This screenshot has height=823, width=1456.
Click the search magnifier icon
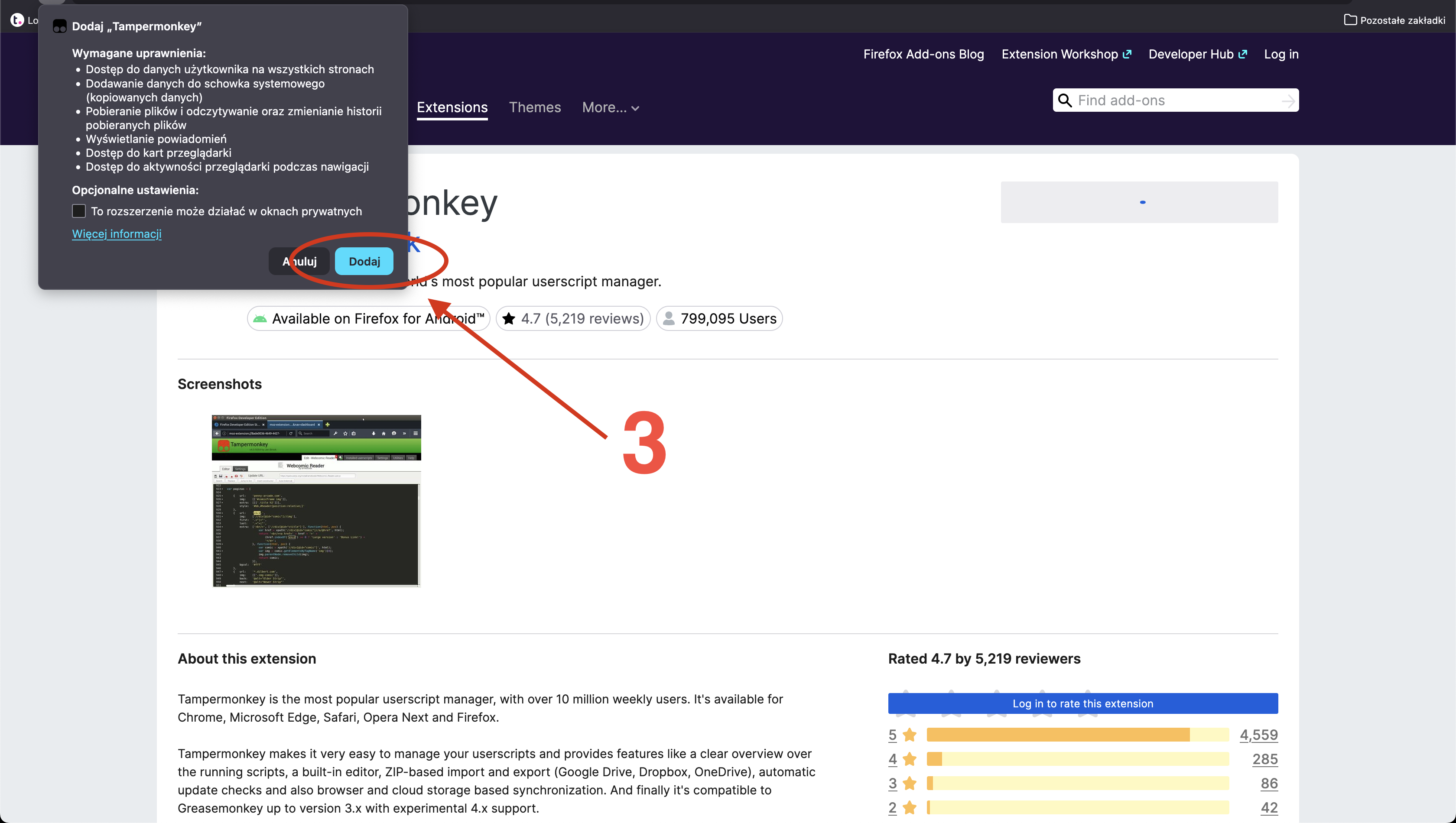tap(1065, 100)
